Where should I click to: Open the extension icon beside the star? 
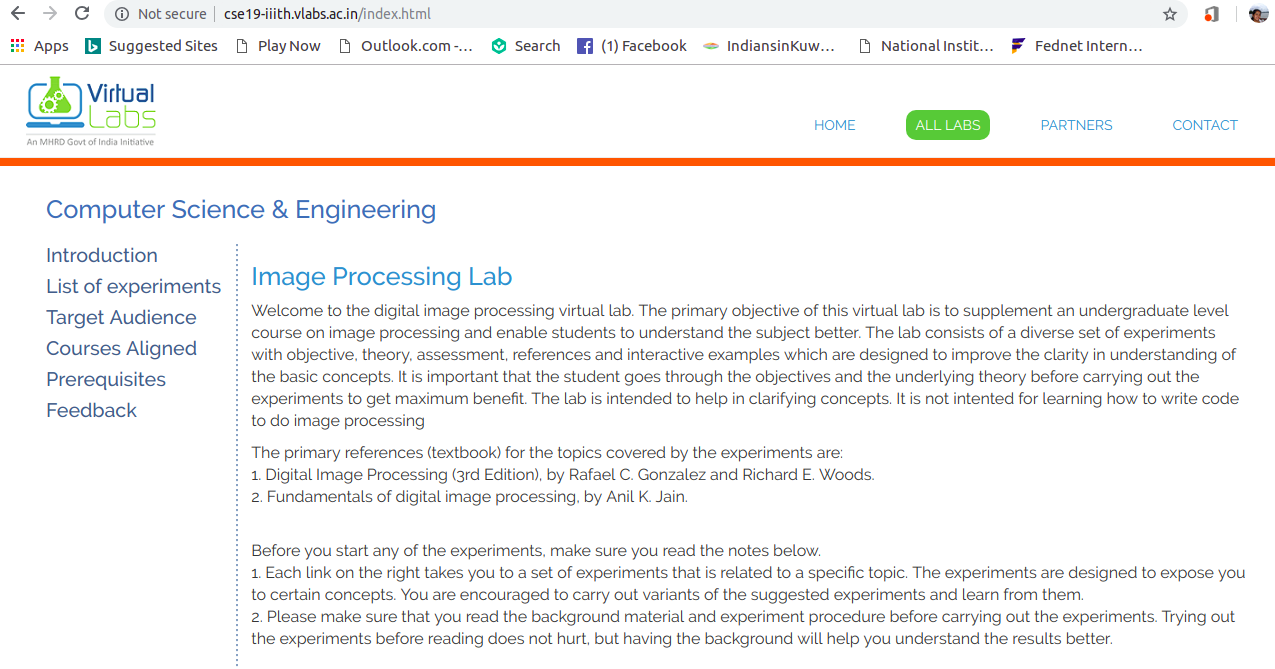pos(1210,14)
